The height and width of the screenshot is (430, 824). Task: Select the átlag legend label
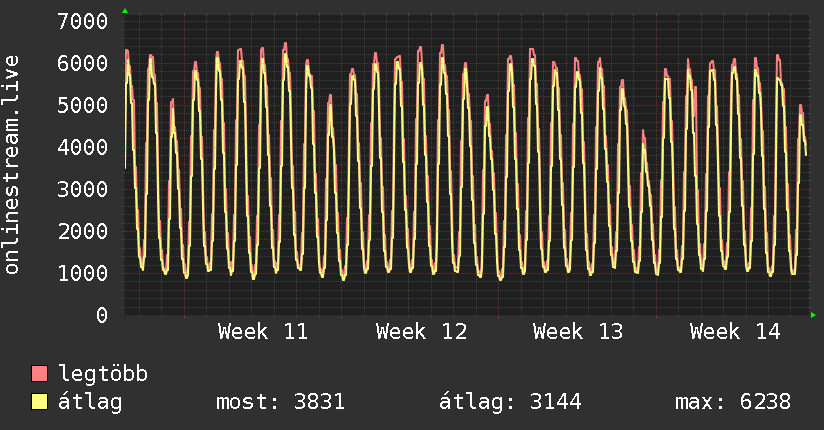coord(90,402)
